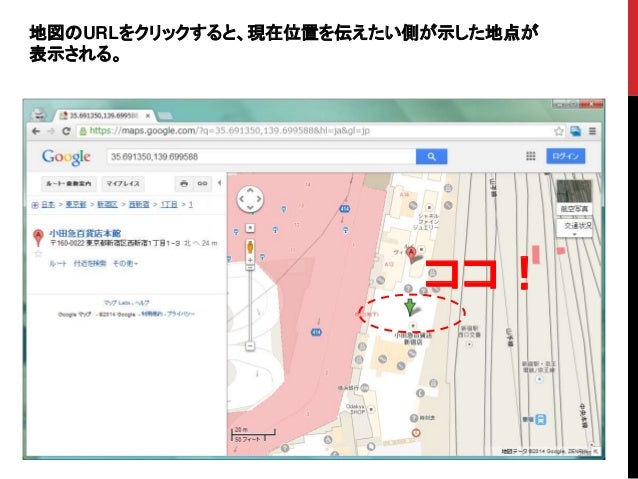This screenshot has height=479, width=638.
Task: Go back with Chrome's back arrow
Action: click(36, 131)
